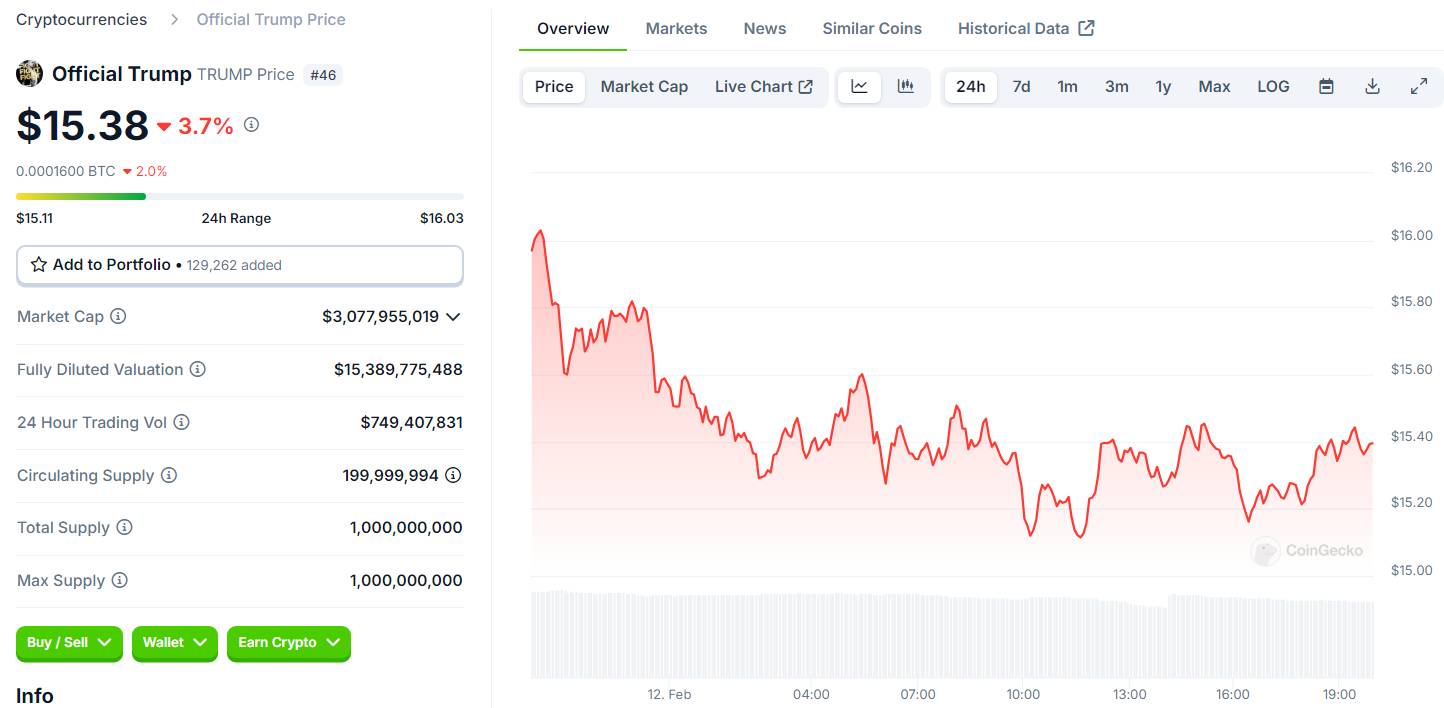
Task: Open the Earn Crypto dropdown
Action: point(289,643)
